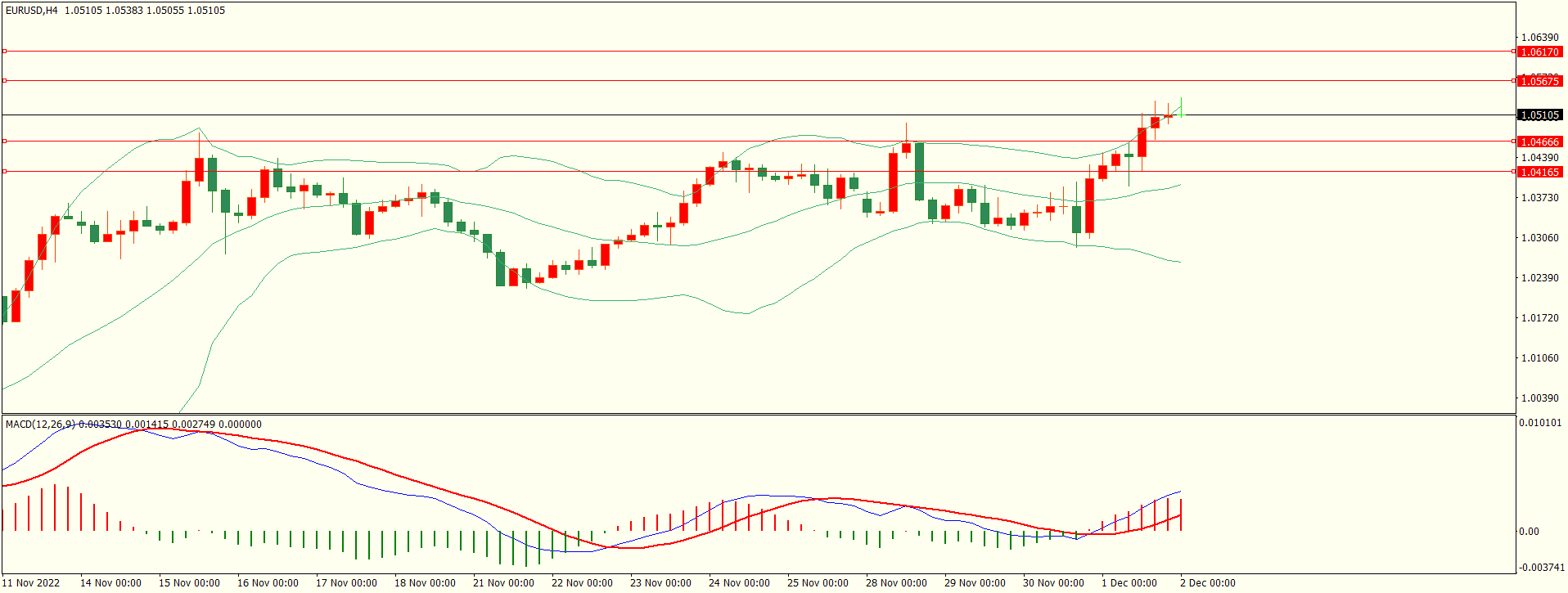Viewport: 1568px width, 593px height.
Task: Click the 1.00390 price scale value
Action: 1539,398
